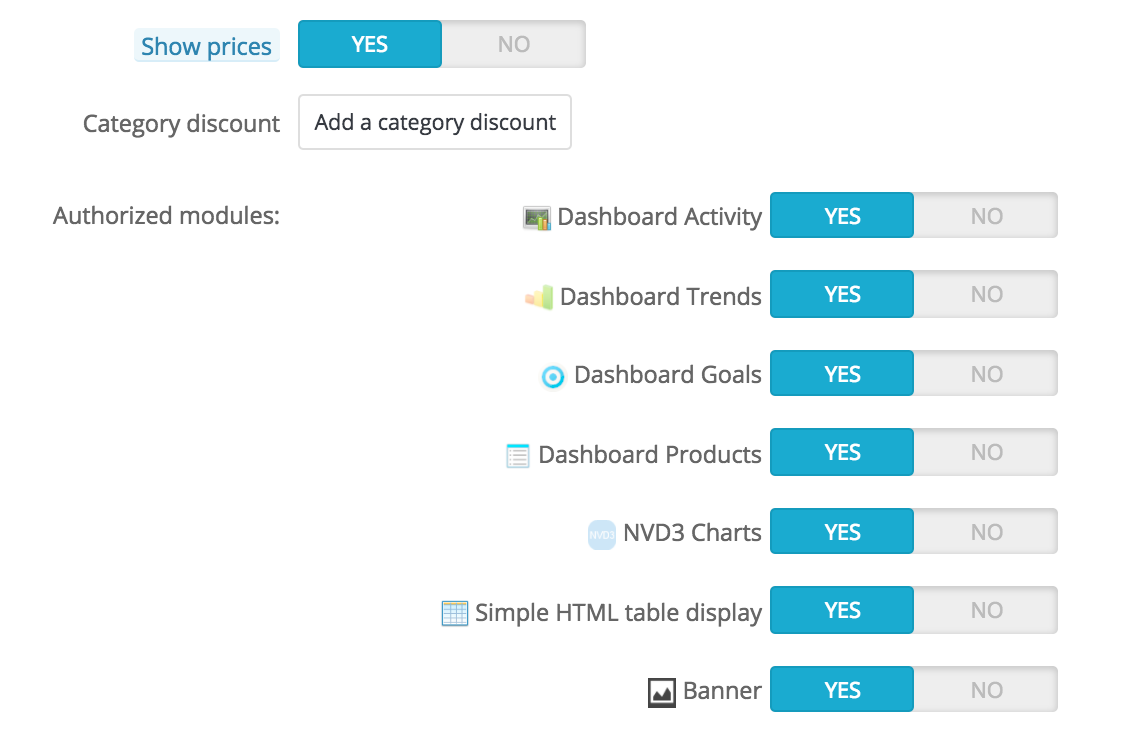Viewport: 1128px width, 732px height.
Task: Set Show prices to NO
Action: point(514,44)
